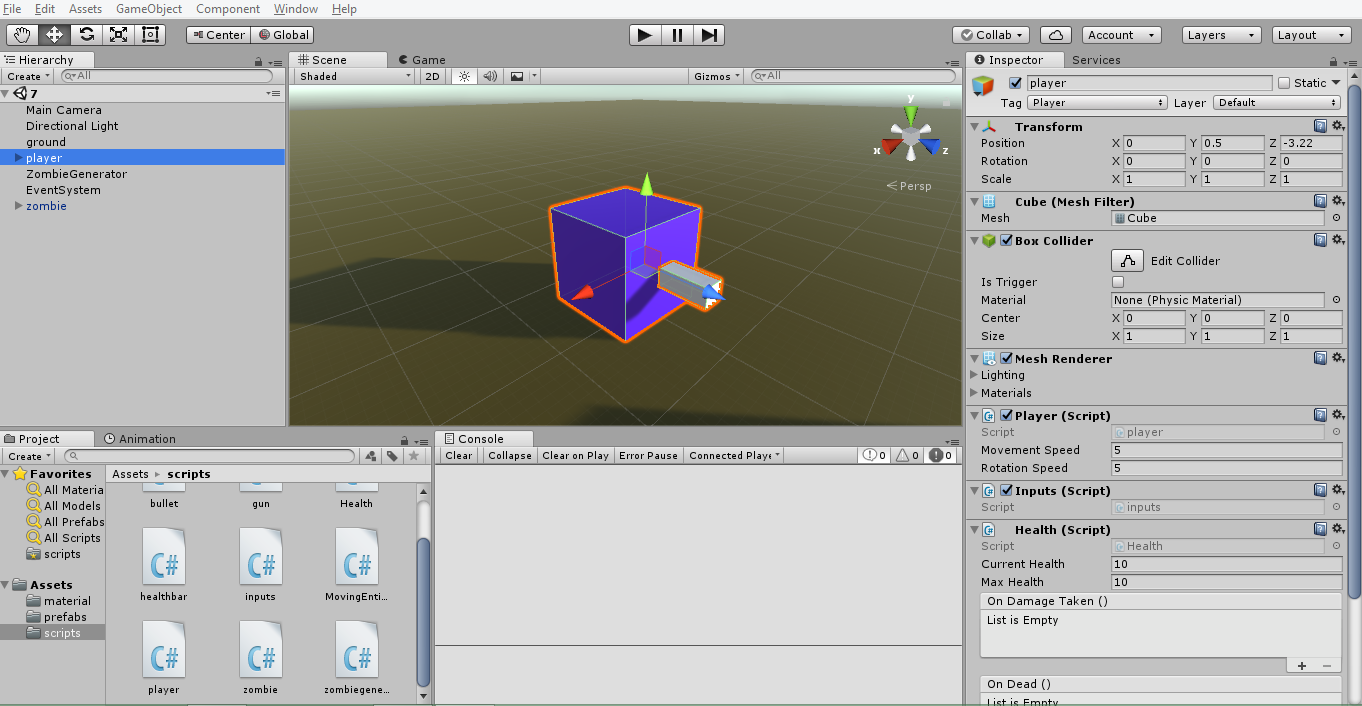1362x706 pixels.
Task: Click the Step frame button
Action: (x=709, y=35)
